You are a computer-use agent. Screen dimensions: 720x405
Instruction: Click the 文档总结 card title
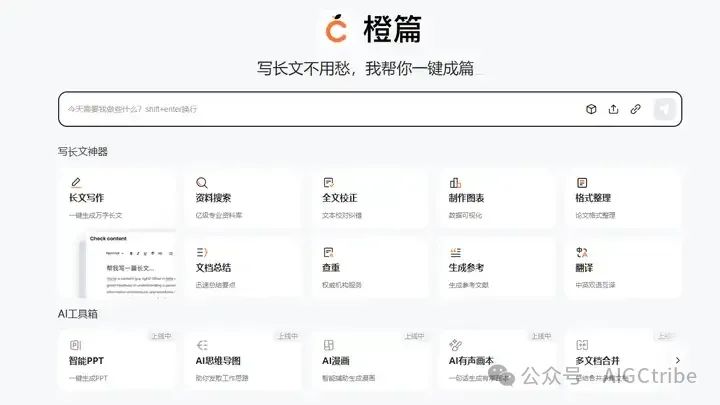pos(213,268)
